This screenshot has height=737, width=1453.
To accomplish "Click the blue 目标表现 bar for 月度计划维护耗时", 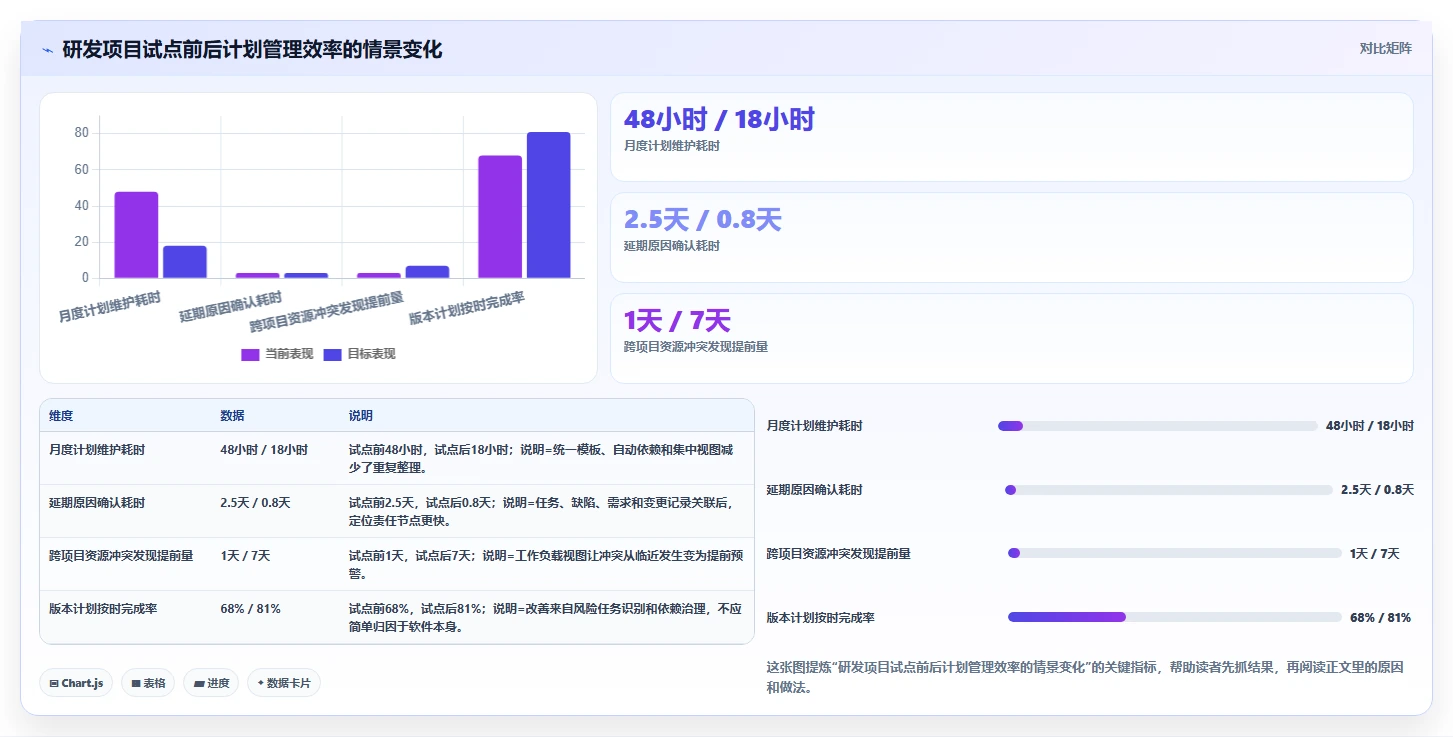I will (185, 262).
